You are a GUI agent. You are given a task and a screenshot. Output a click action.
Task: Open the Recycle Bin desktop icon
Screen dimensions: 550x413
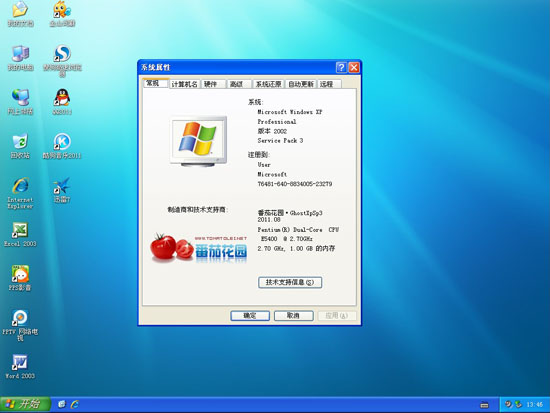(x=20, y=146)
